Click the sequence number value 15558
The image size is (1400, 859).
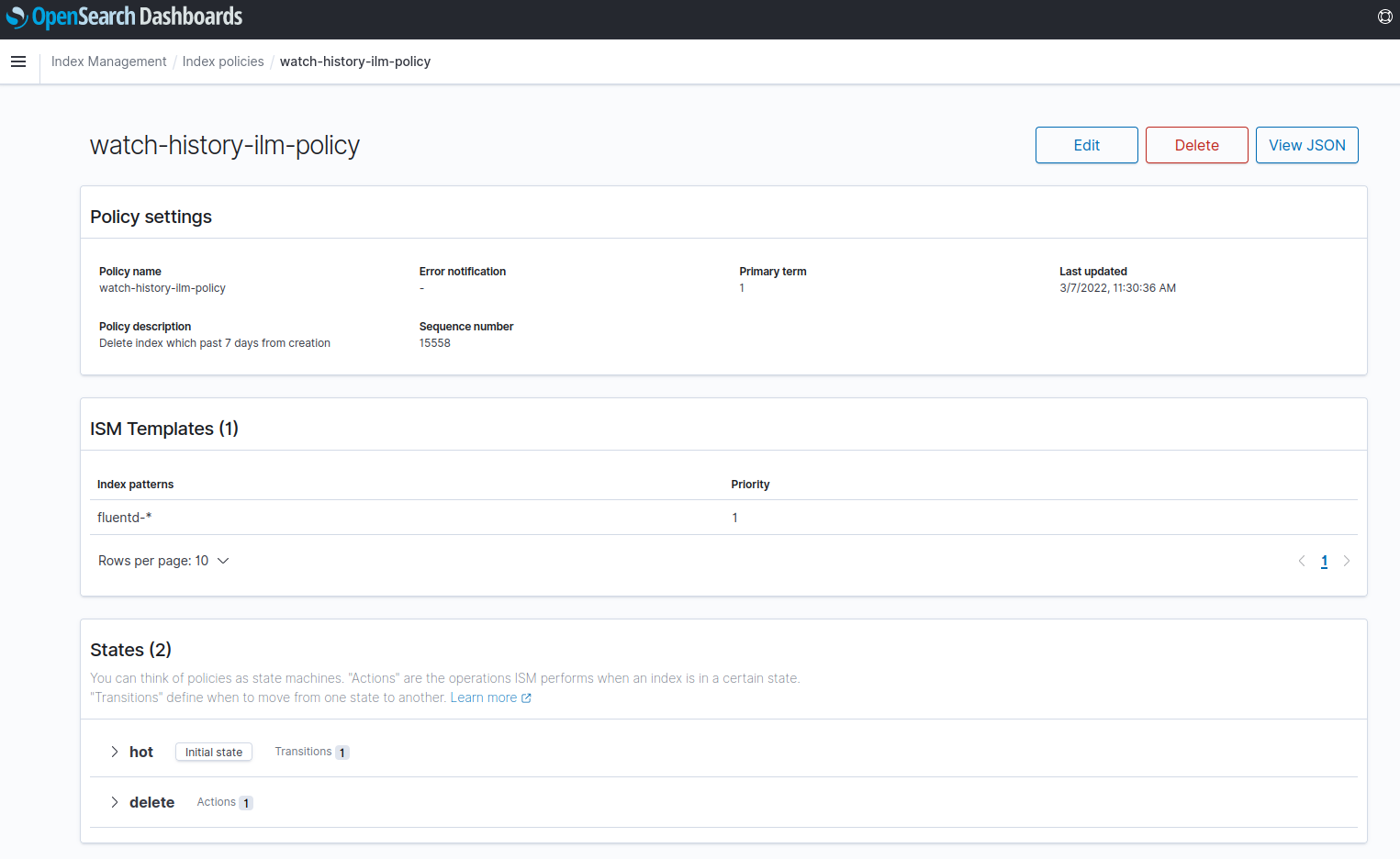[x=435, y=343]
